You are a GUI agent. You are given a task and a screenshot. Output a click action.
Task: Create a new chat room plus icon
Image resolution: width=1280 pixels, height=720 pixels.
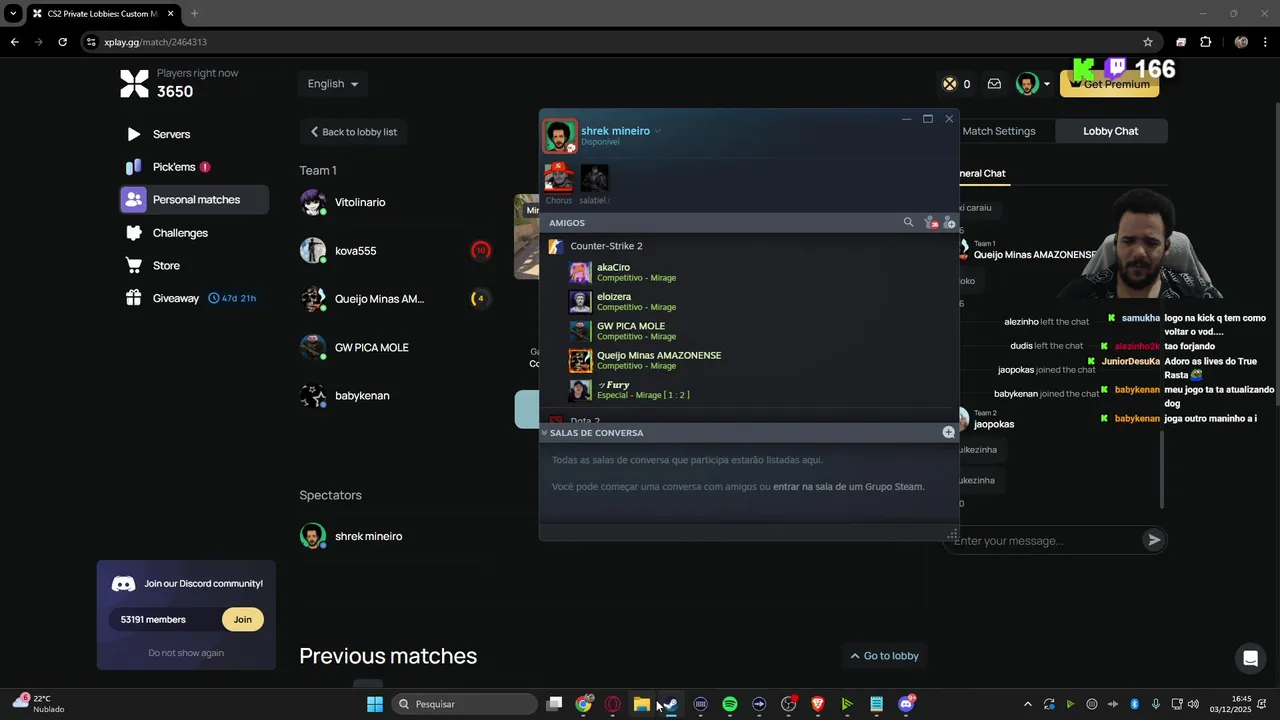point(948,432)
